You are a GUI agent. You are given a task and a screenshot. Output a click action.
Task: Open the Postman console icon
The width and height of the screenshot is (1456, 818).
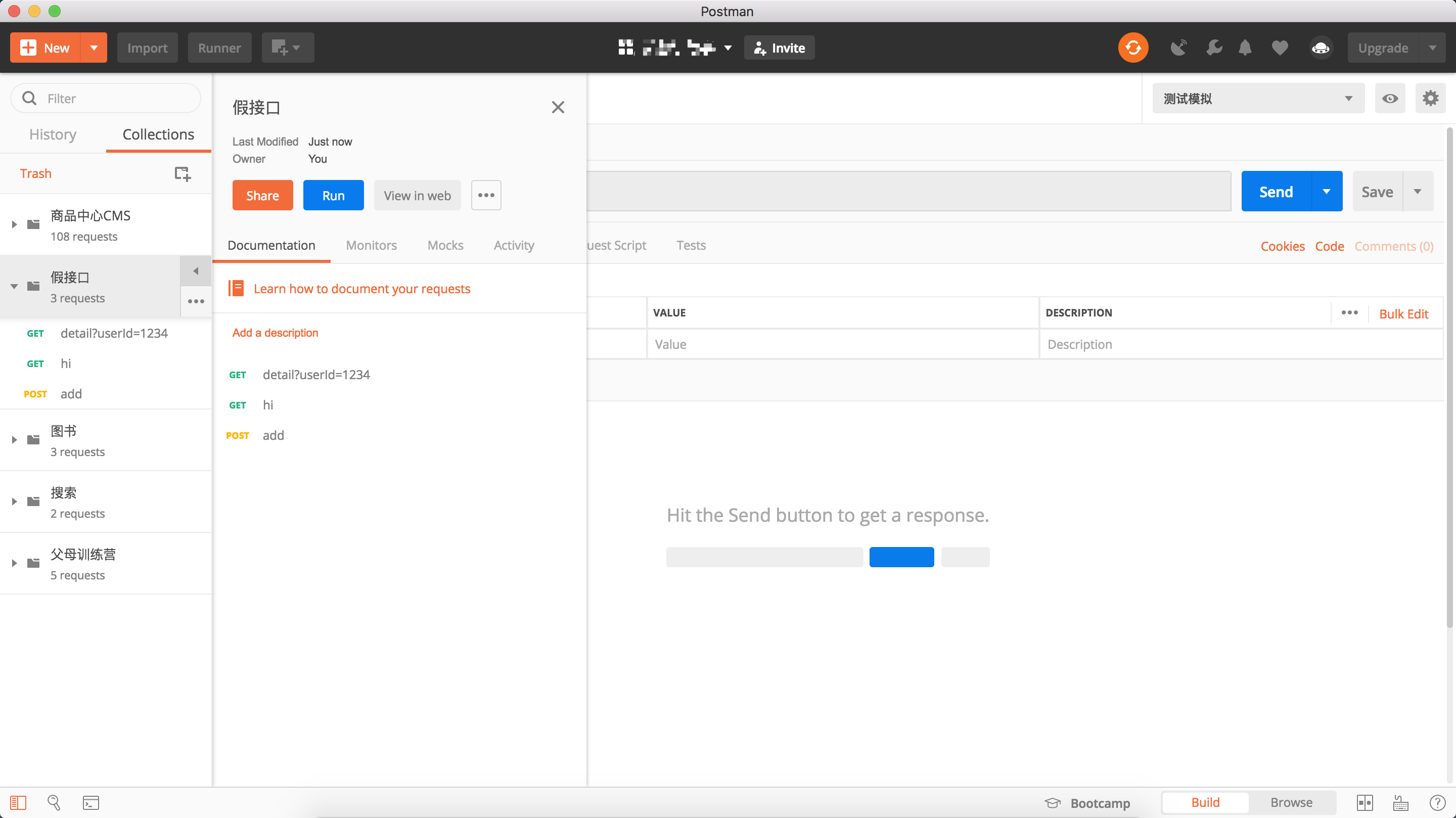point(90,803)
